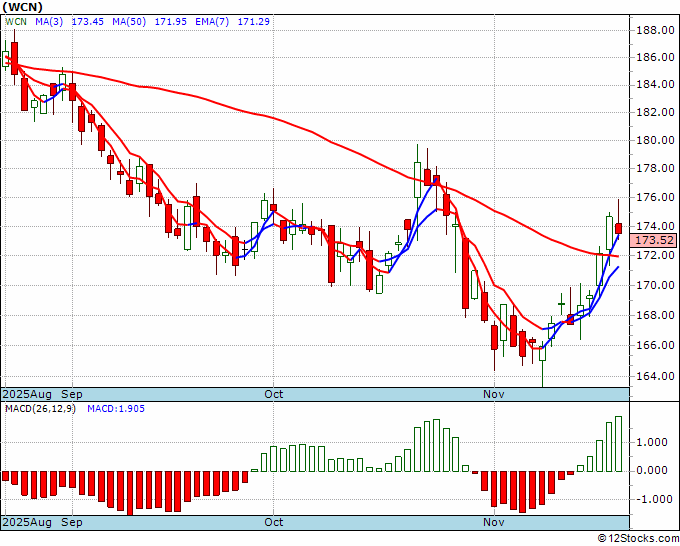Screen dimensions: 680x546
Task: Click the MA(3) legend label
Action: pos(49,21)
